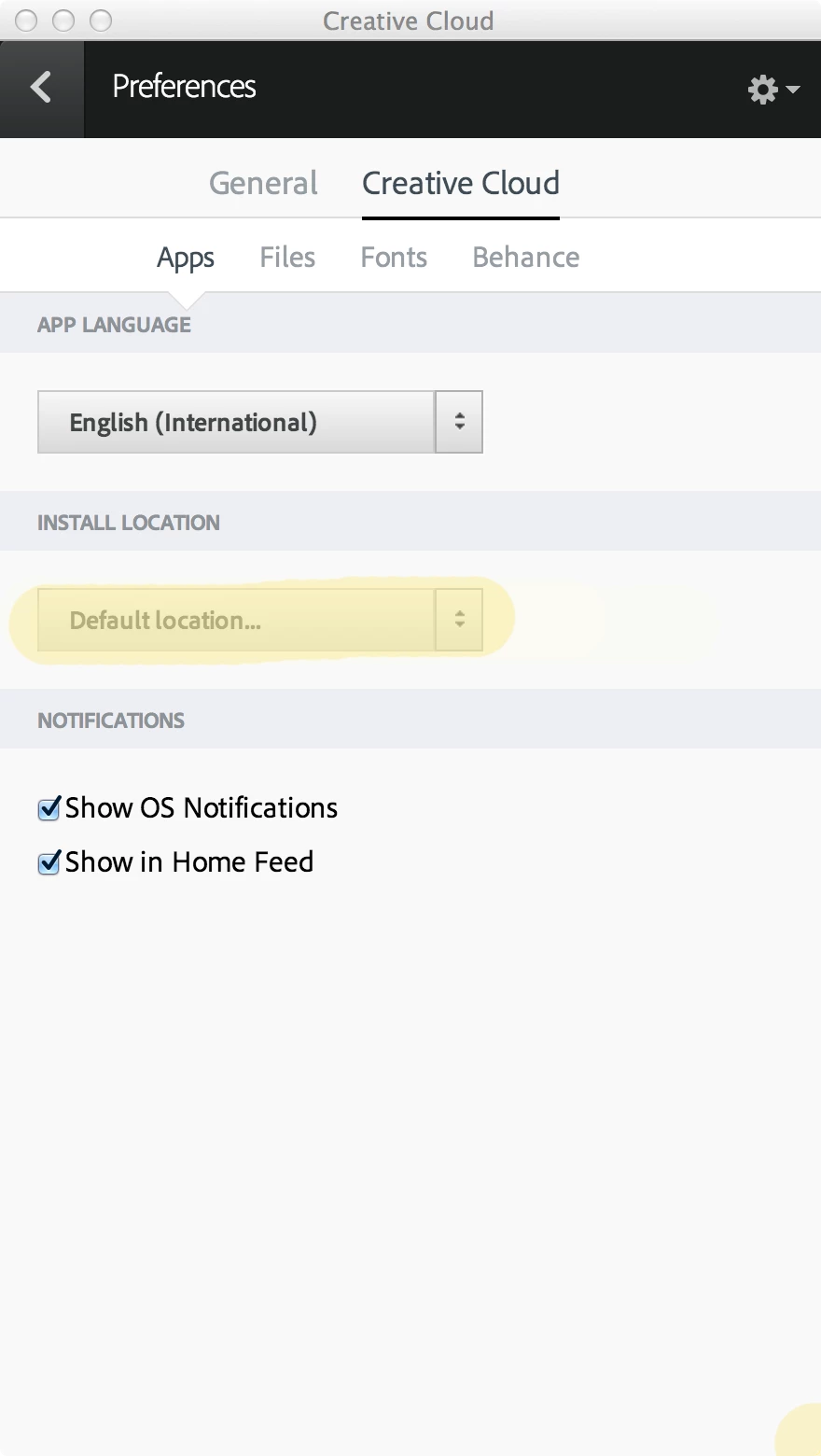
Task: Open the Fonts sub-tab
Action: tap(394, 258)
